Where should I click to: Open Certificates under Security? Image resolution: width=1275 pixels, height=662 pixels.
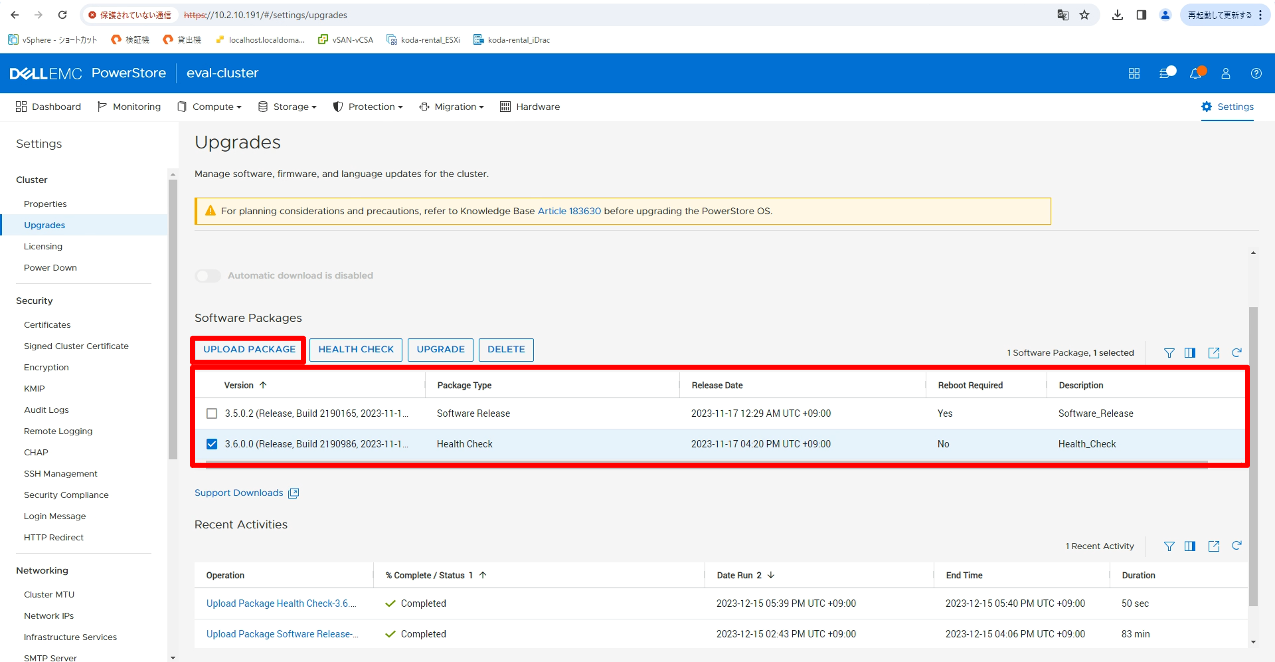pyautogui.click(x=47, y=325)
